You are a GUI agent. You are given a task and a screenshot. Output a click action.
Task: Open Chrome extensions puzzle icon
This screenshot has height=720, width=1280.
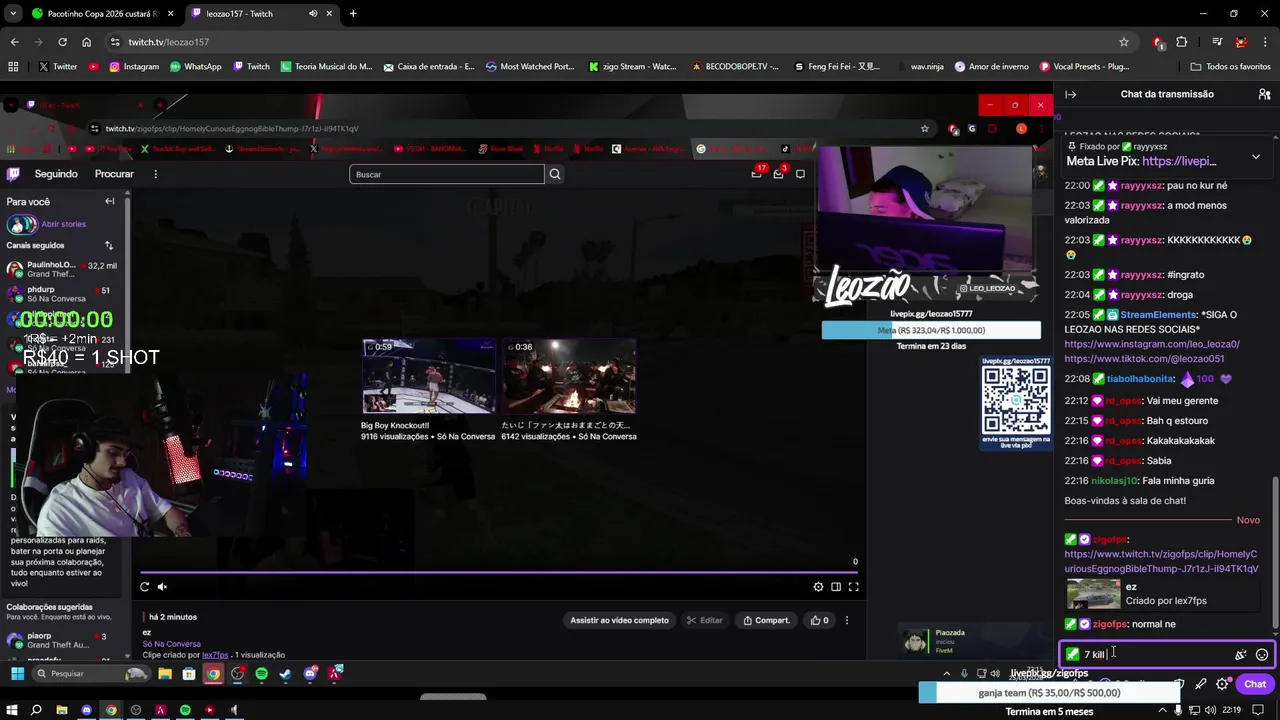(1182, 42)
